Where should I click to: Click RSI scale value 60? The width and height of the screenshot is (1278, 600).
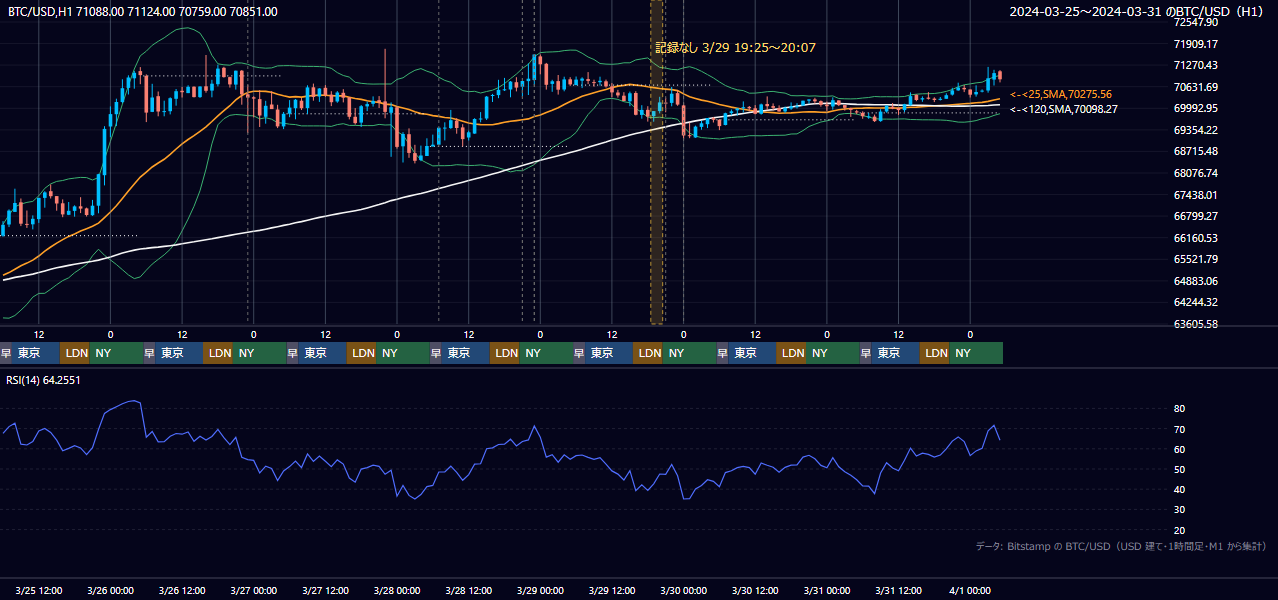tap(1180, 450)
